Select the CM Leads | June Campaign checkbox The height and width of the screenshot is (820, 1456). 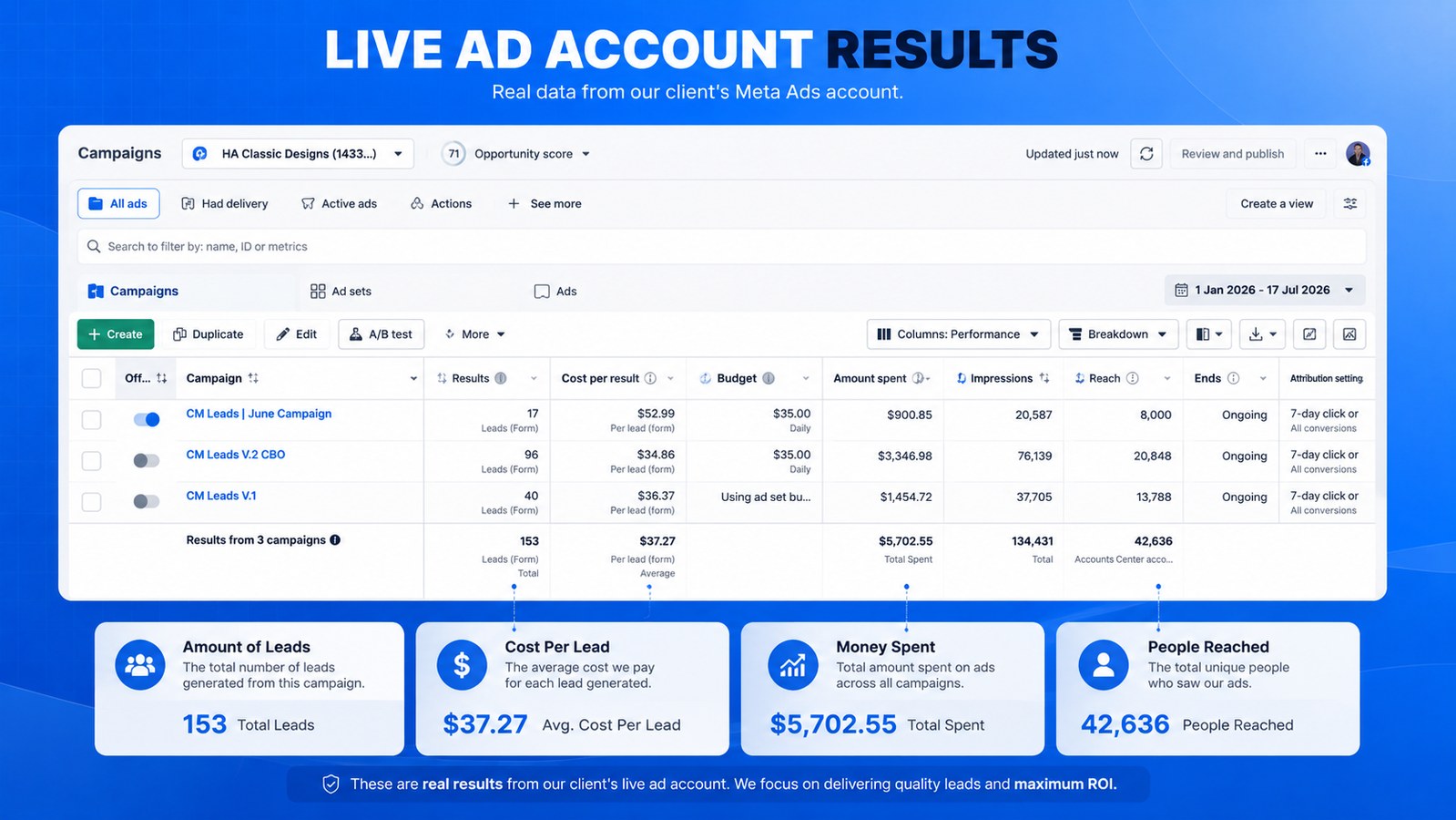pos(92,420)
